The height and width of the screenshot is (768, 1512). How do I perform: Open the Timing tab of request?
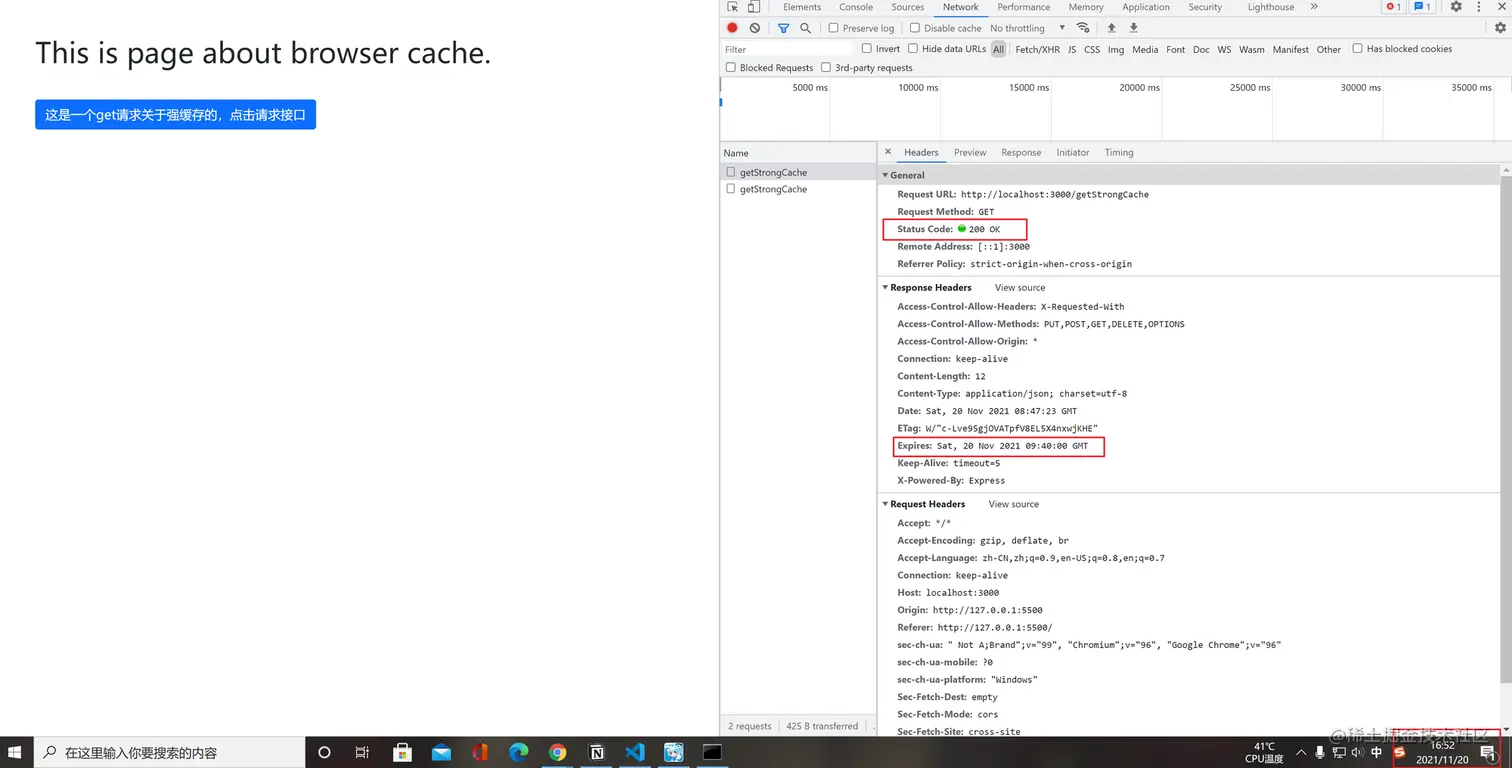click(x=1119, y=152)
